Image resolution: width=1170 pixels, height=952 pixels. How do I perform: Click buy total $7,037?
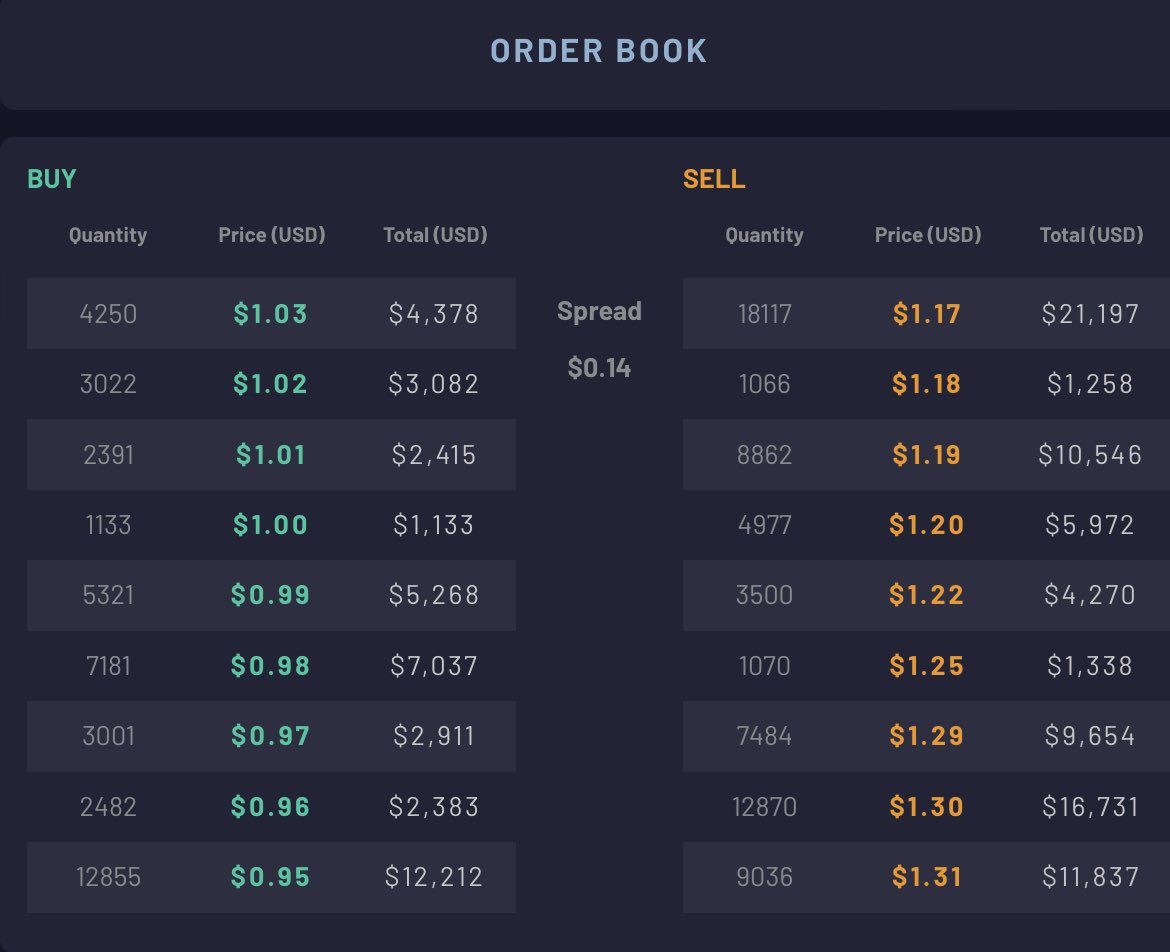(434, 666)
